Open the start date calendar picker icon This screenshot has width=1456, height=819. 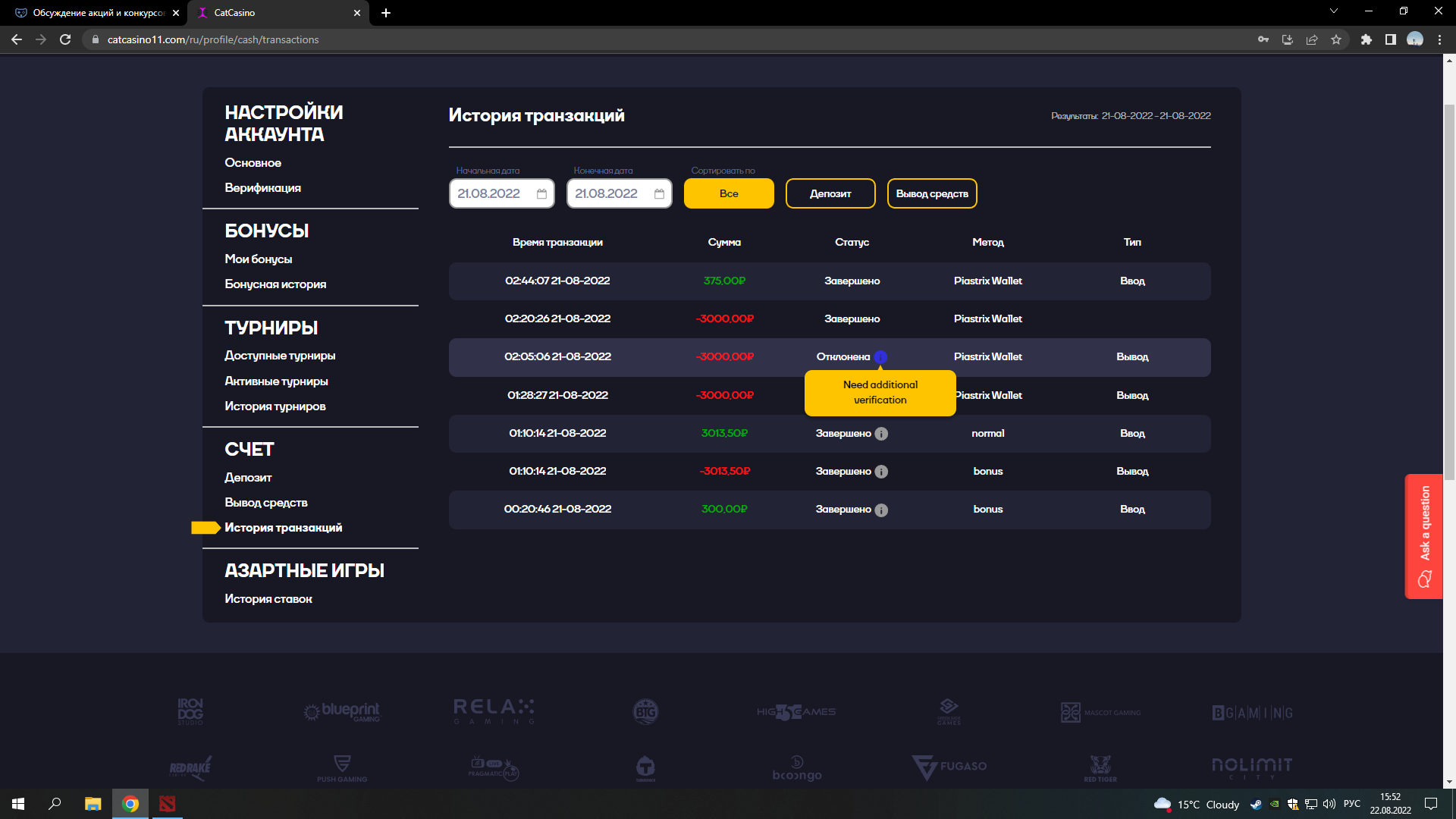(541, 194)
